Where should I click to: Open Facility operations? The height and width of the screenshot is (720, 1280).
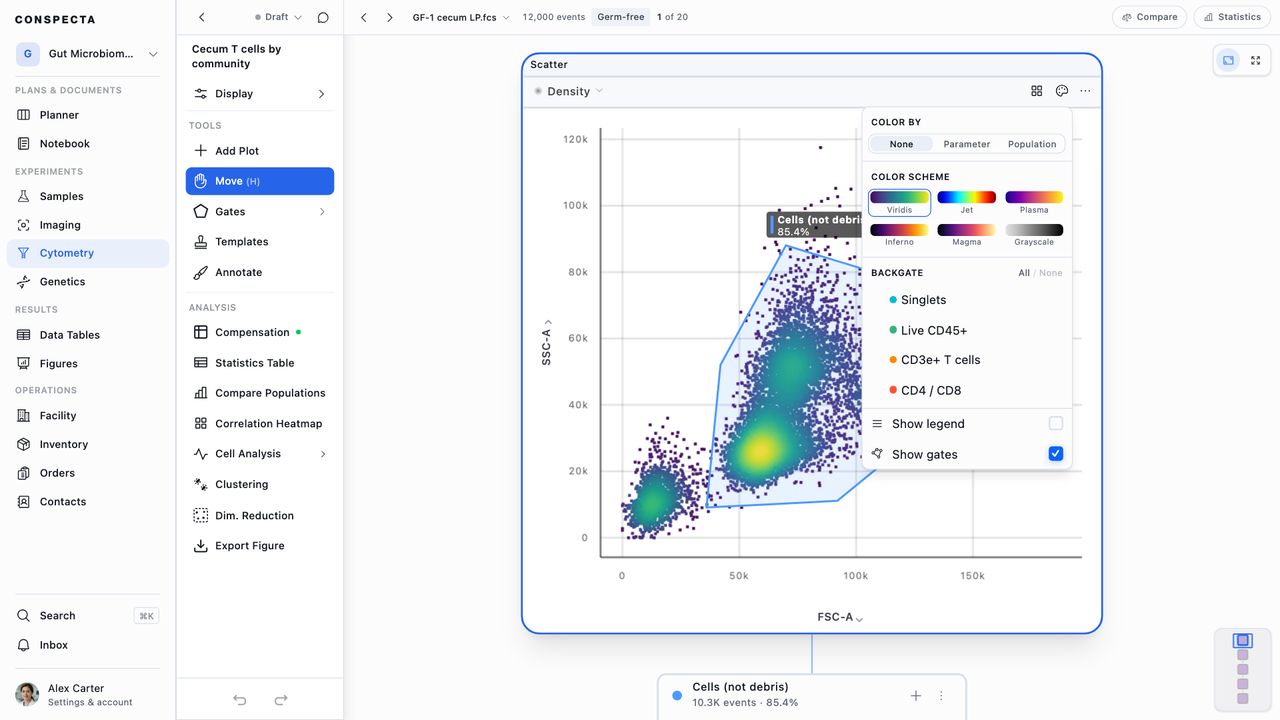coord(88,416)
